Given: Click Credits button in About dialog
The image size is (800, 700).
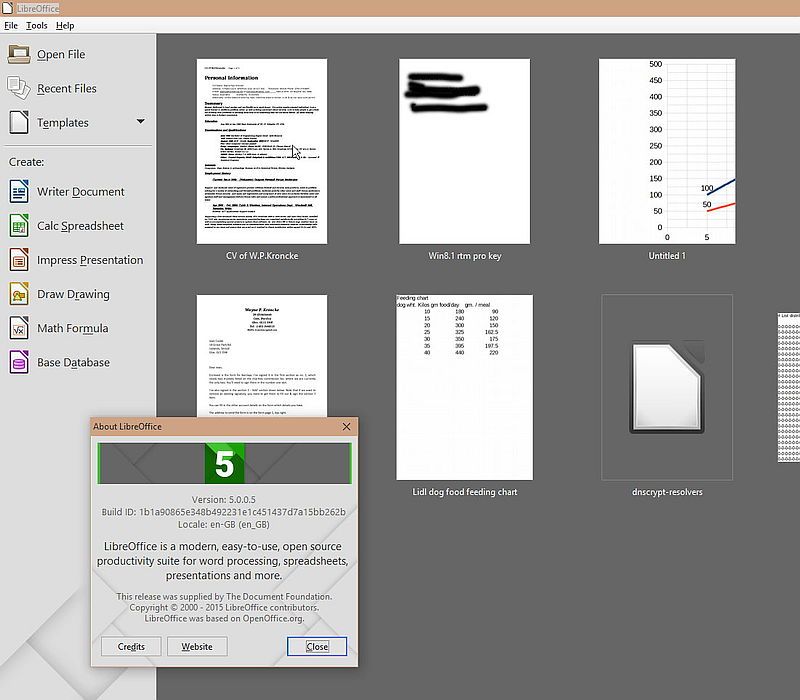Looking at the screenshot, I should (x=131, y=646).
